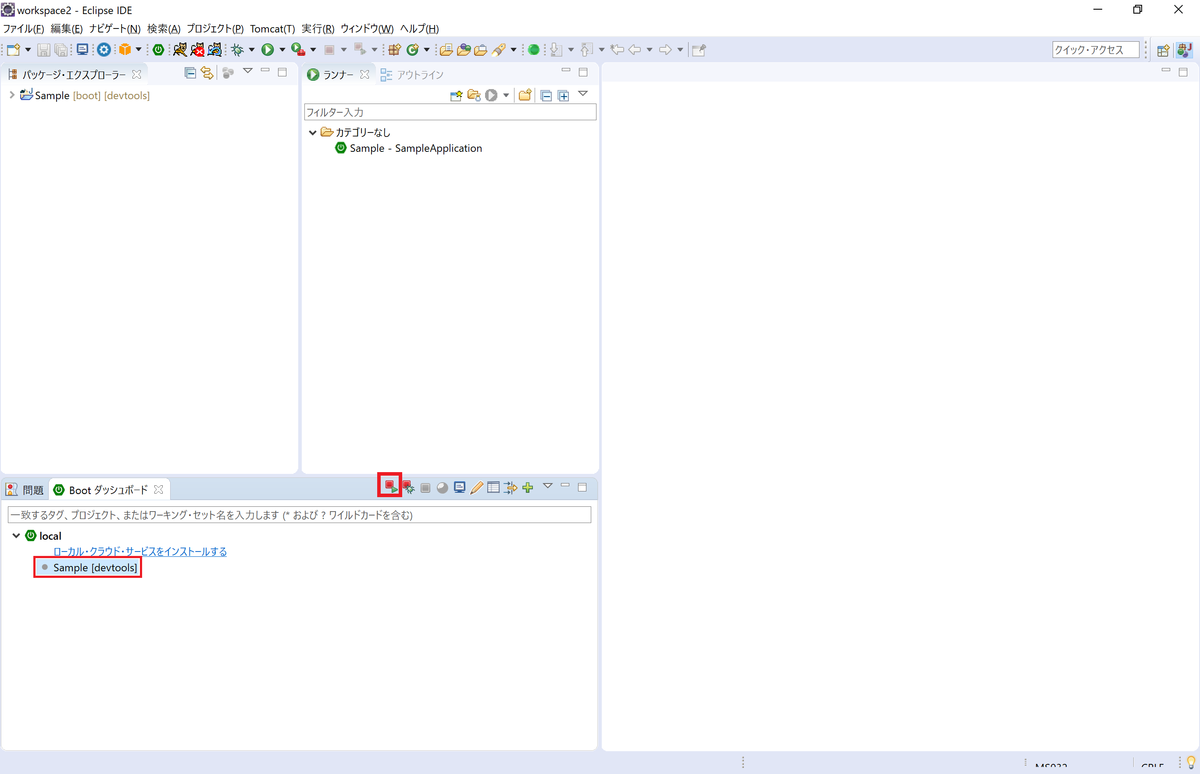Maximize the editor area using its maximize icon
Screen dimensions: 1200x774
(1185, 72)
